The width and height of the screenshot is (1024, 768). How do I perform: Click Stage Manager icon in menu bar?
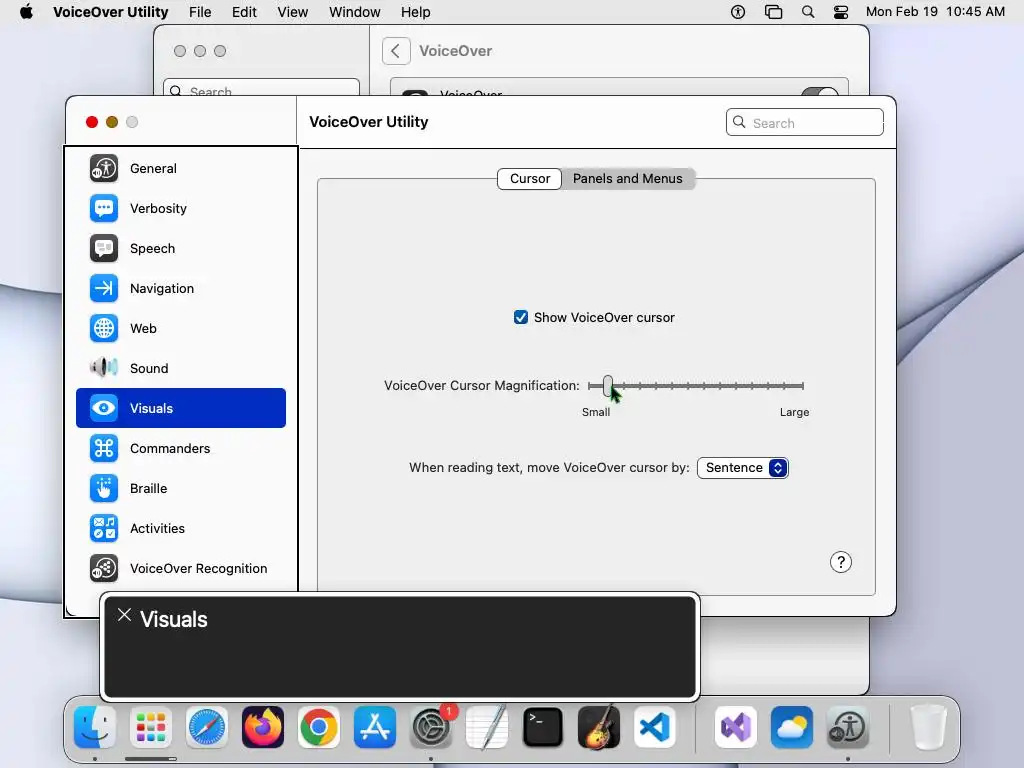(773, 12)
